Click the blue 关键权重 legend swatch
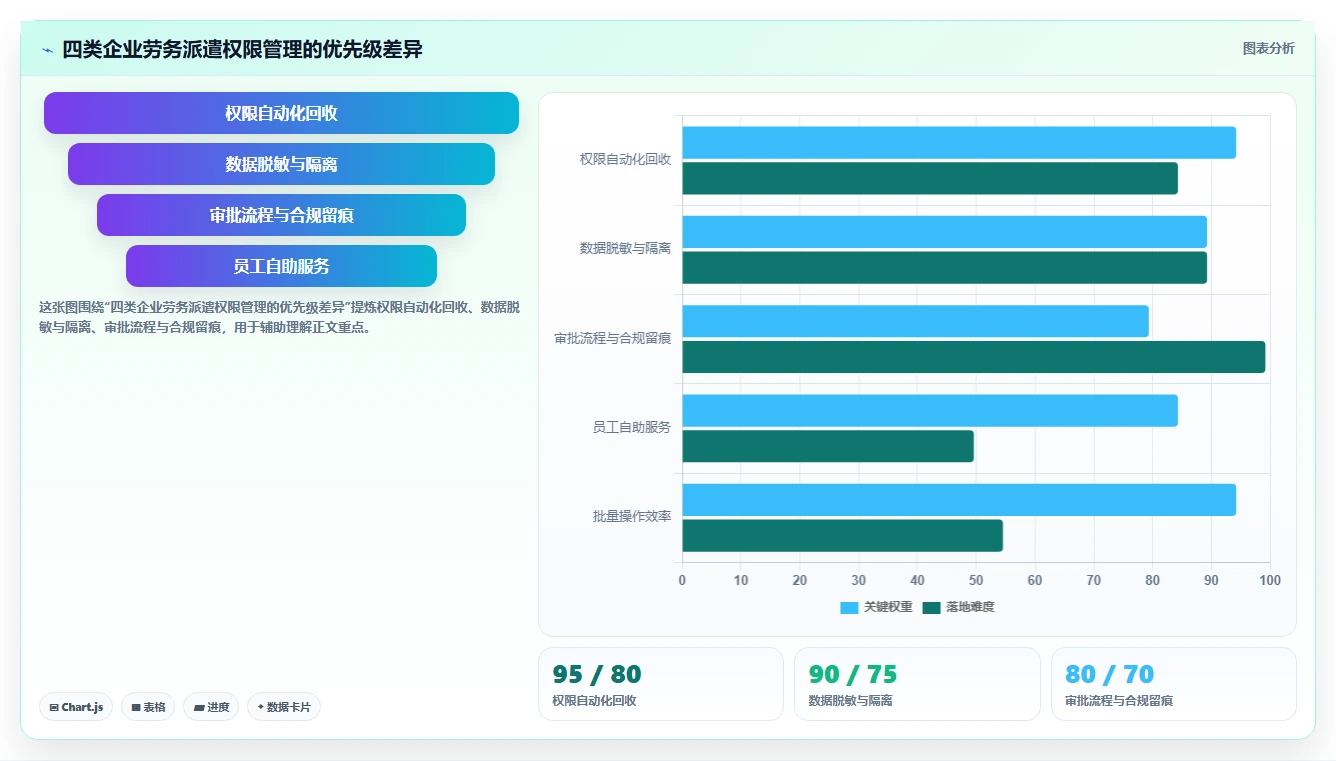Viewport: 1336px width, 761px height. click(x=850, y=607)
